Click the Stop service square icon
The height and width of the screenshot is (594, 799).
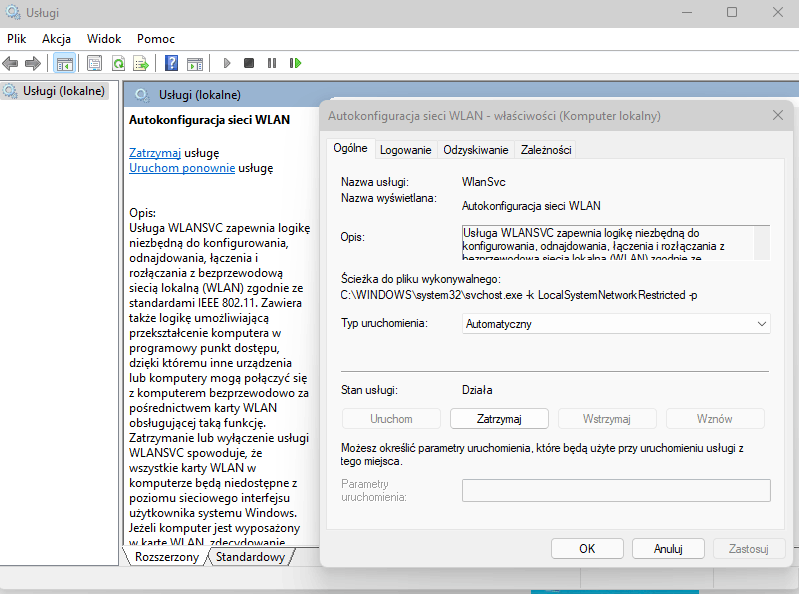click(249, 63)
